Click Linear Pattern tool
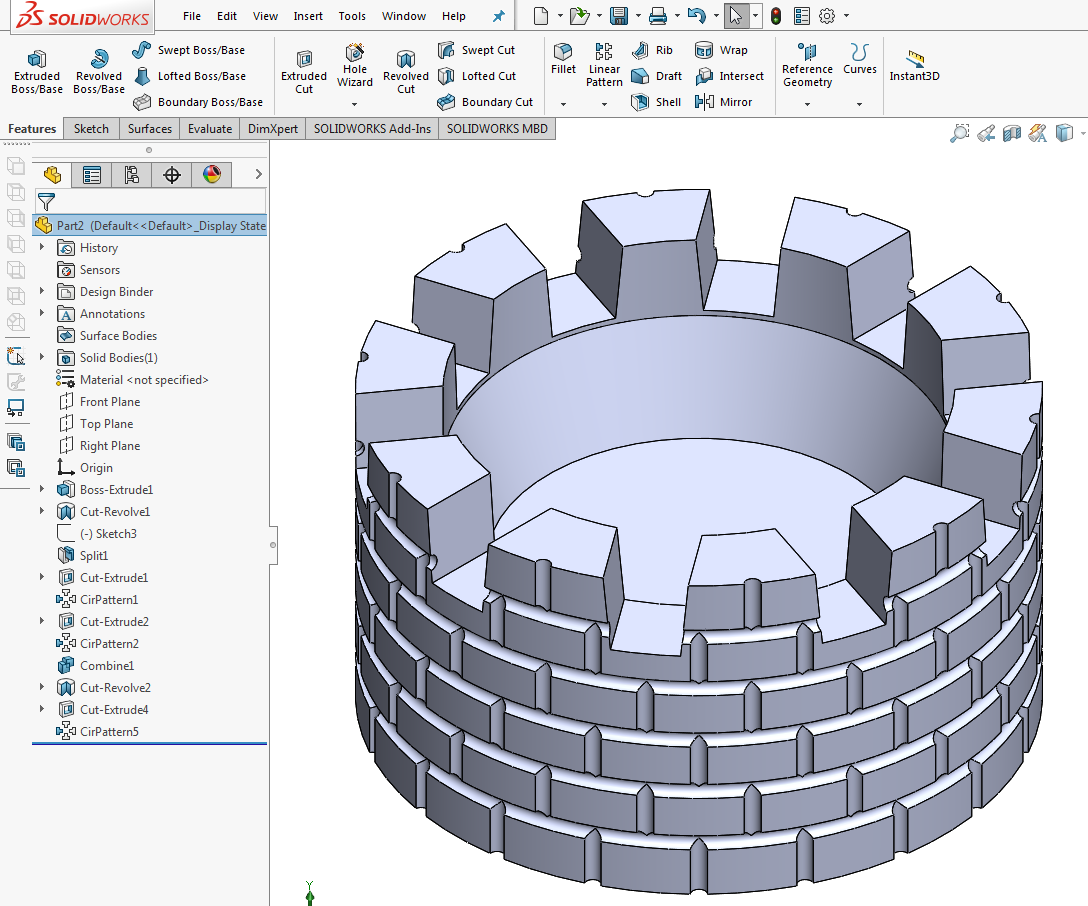Screen dimensions: 1088x906 tap(604, 65)
